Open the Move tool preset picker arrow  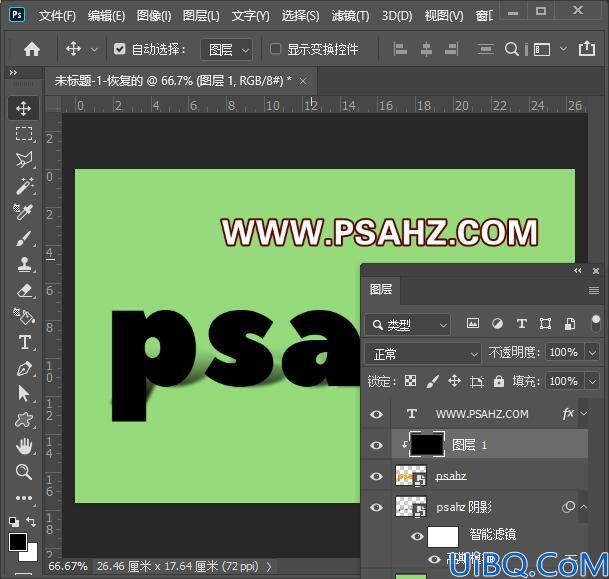(94, 50)
